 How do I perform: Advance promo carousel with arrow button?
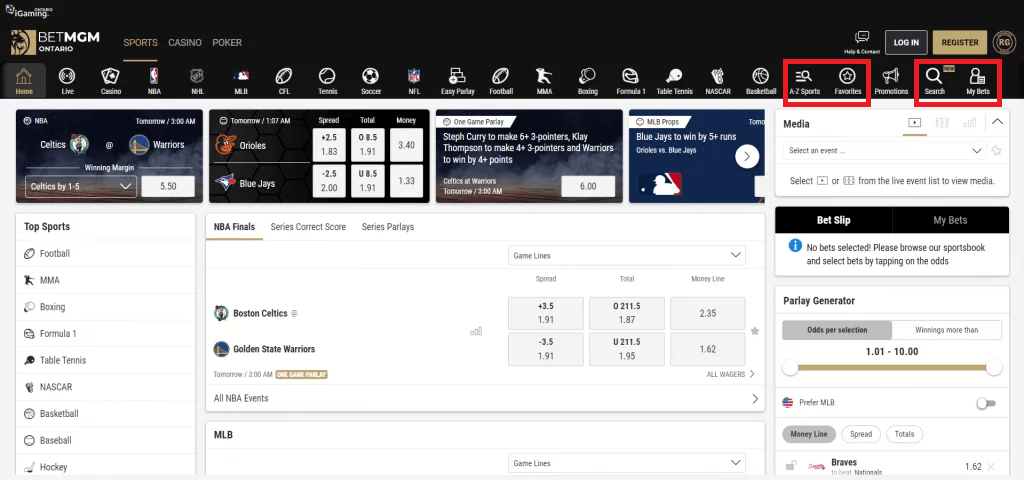pos(747,156)
